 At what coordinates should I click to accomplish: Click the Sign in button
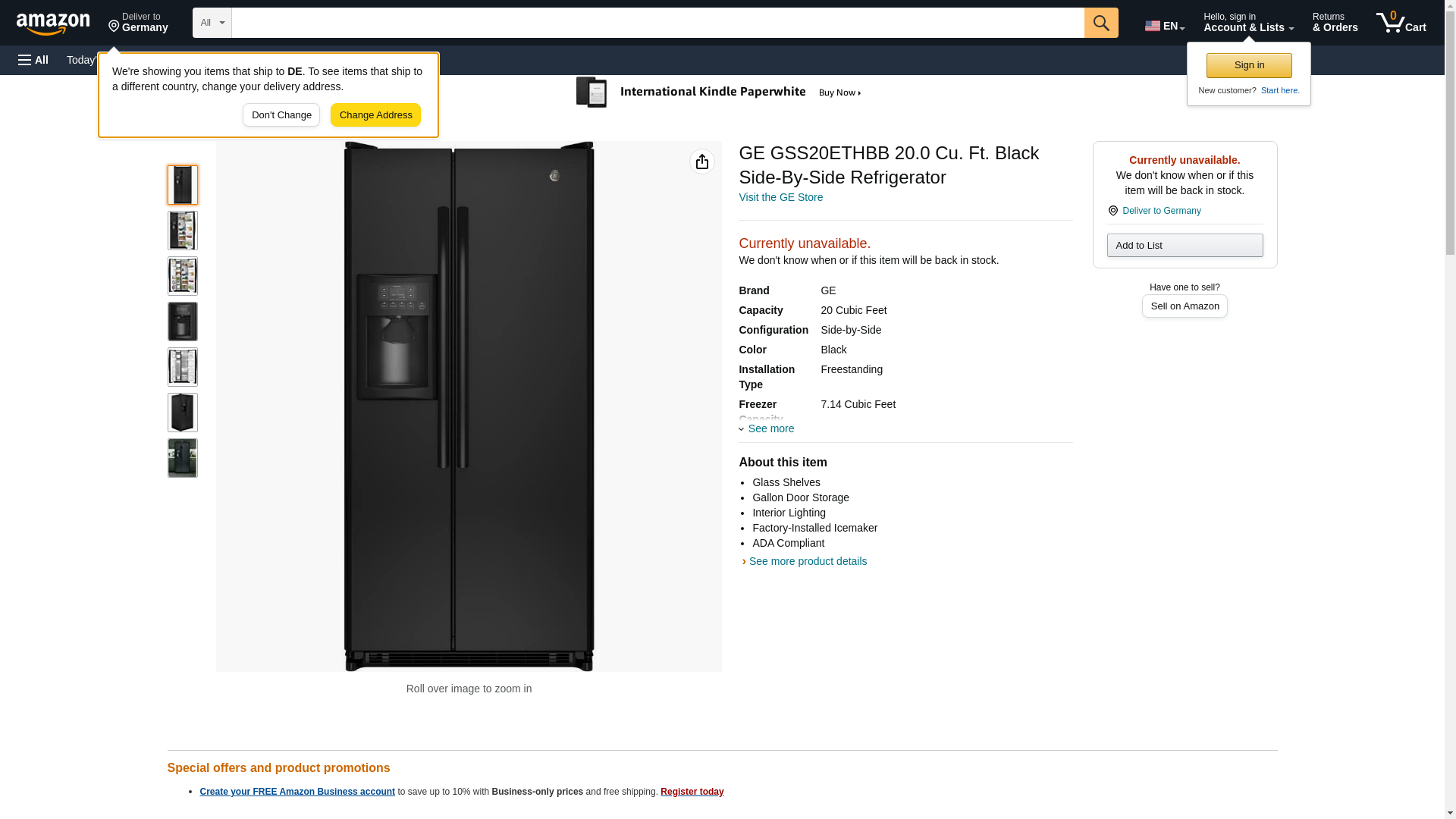click(1248, 65)
